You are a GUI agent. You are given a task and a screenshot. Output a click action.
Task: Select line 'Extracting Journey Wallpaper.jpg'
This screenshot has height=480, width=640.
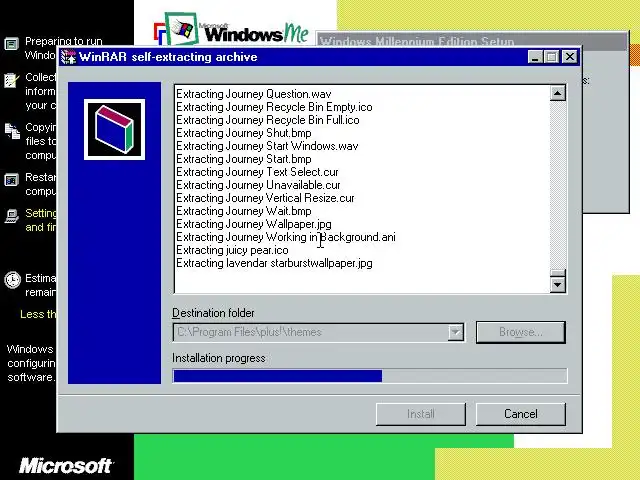point(253,224)
